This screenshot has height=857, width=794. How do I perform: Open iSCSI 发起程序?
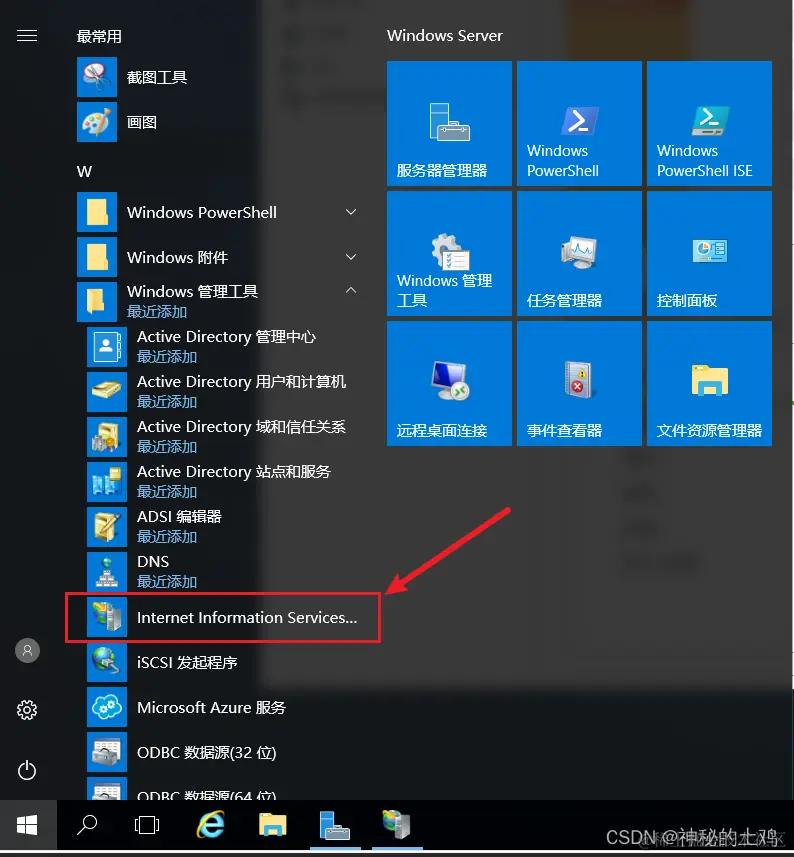pyautogui.click(x=224, y=662)
